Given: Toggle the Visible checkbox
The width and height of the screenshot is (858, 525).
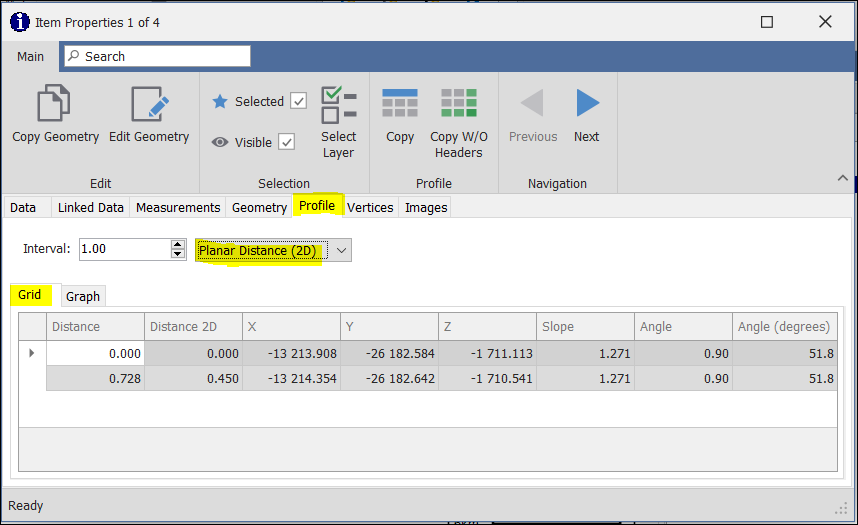Looking at the screenshot, I should point(286,142).
